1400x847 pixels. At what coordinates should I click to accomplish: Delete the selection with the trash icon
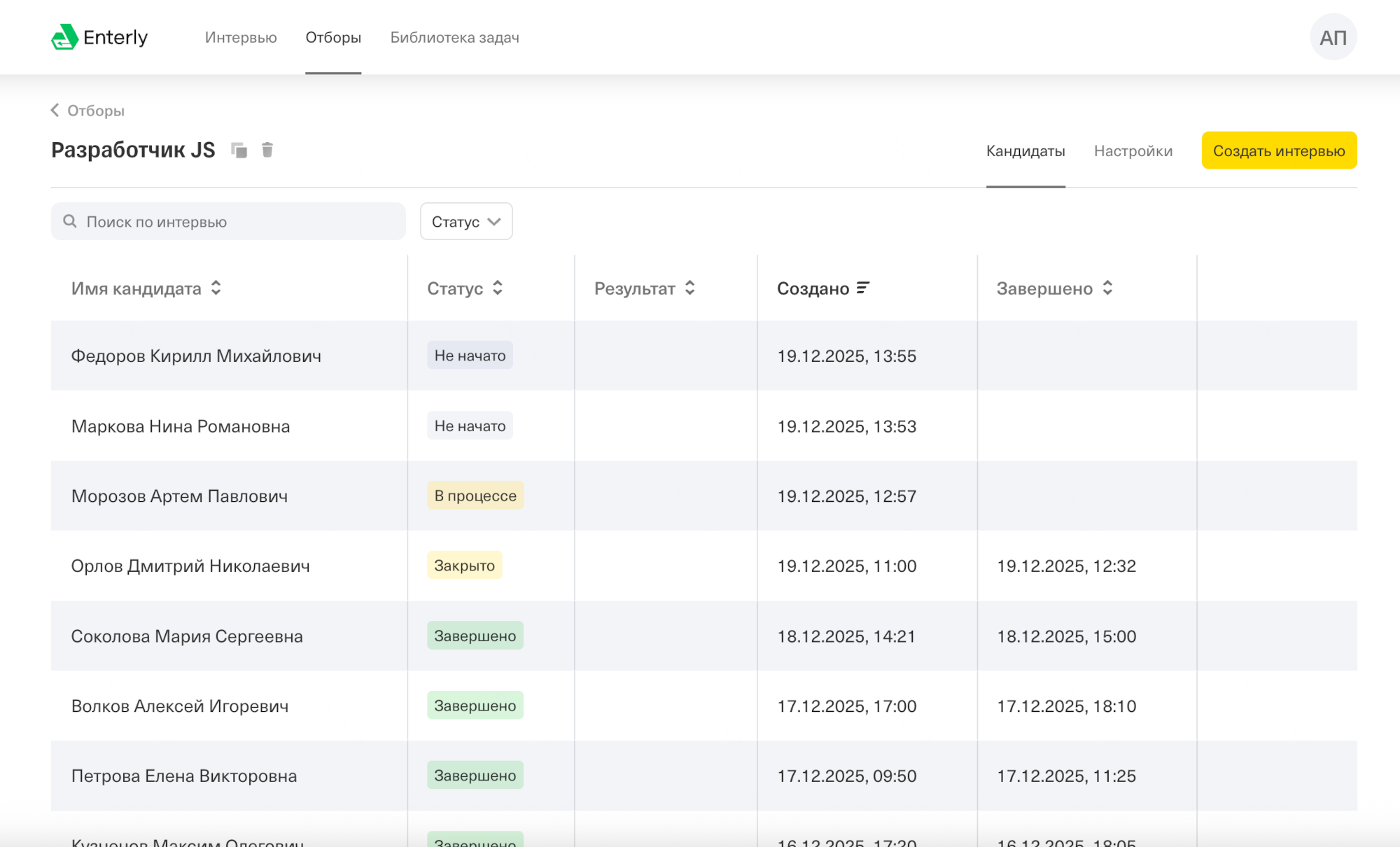pos(267,150)
